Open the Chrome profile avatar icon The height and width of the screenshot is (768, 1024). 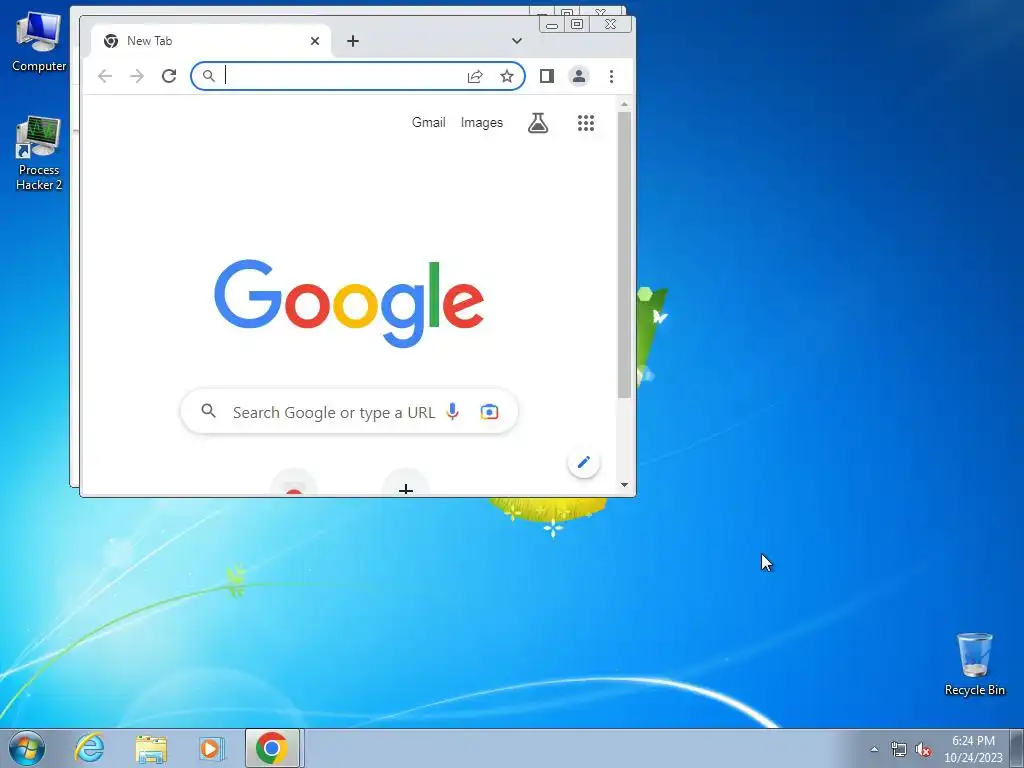[579, 76]
